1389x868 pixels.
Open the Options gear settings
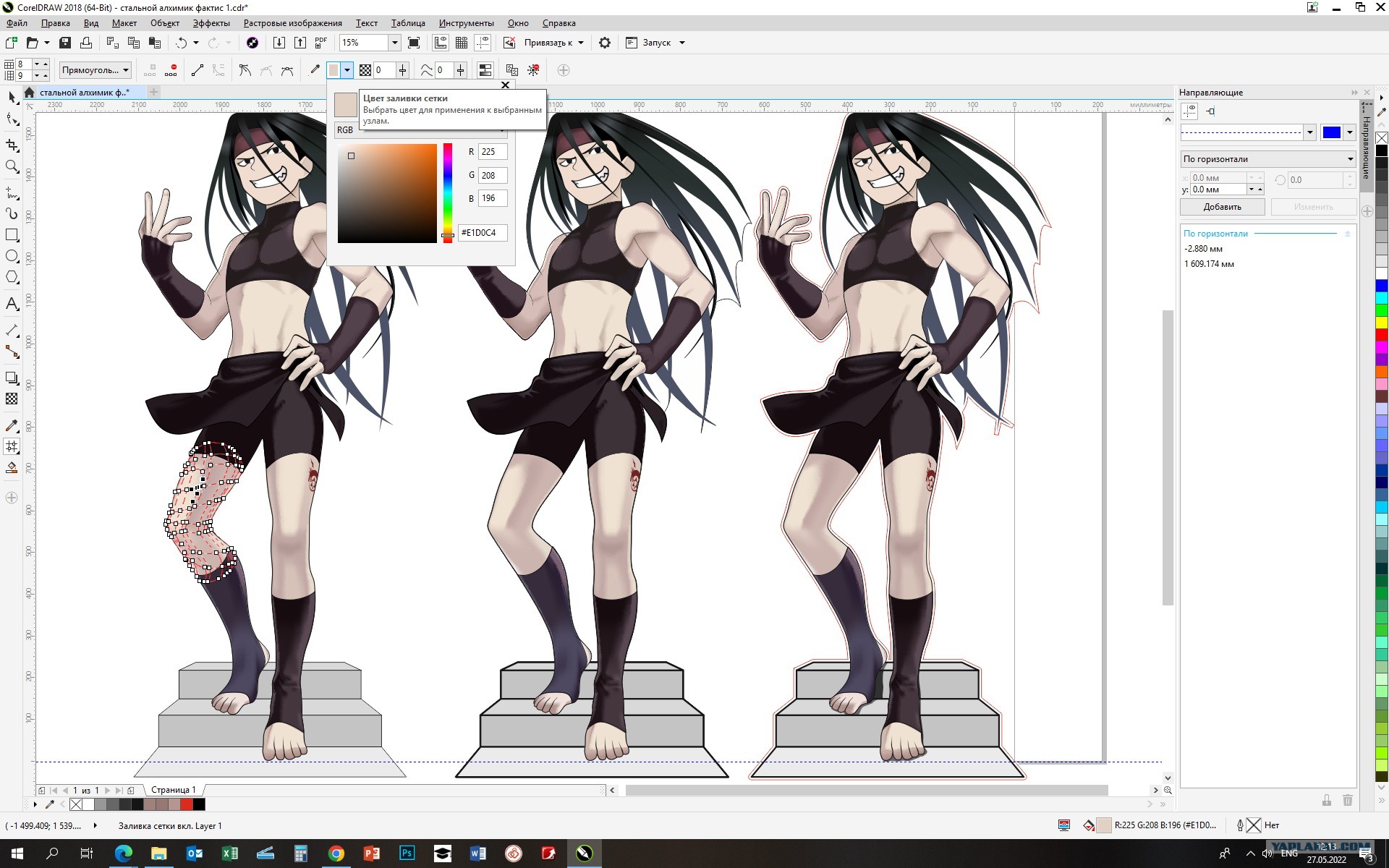click(605, 43)
